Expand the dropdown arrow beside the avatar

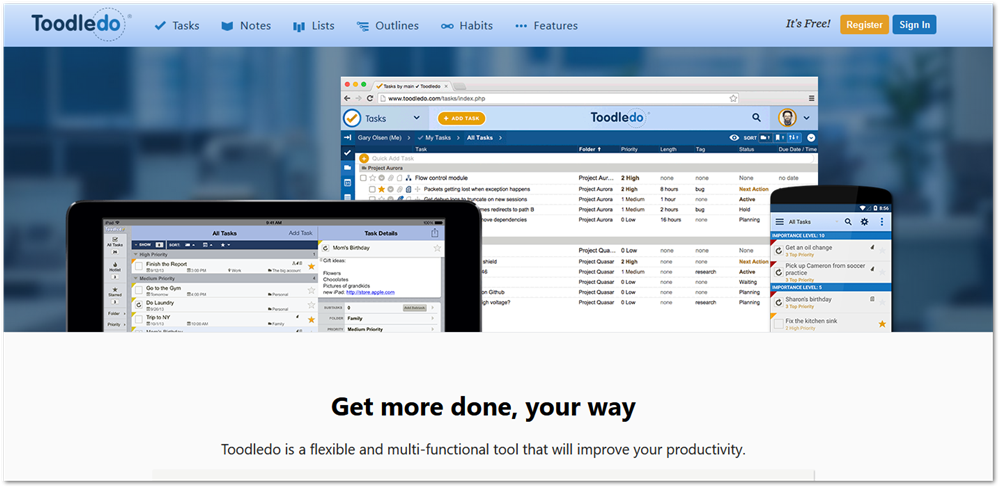coord(807,118)
